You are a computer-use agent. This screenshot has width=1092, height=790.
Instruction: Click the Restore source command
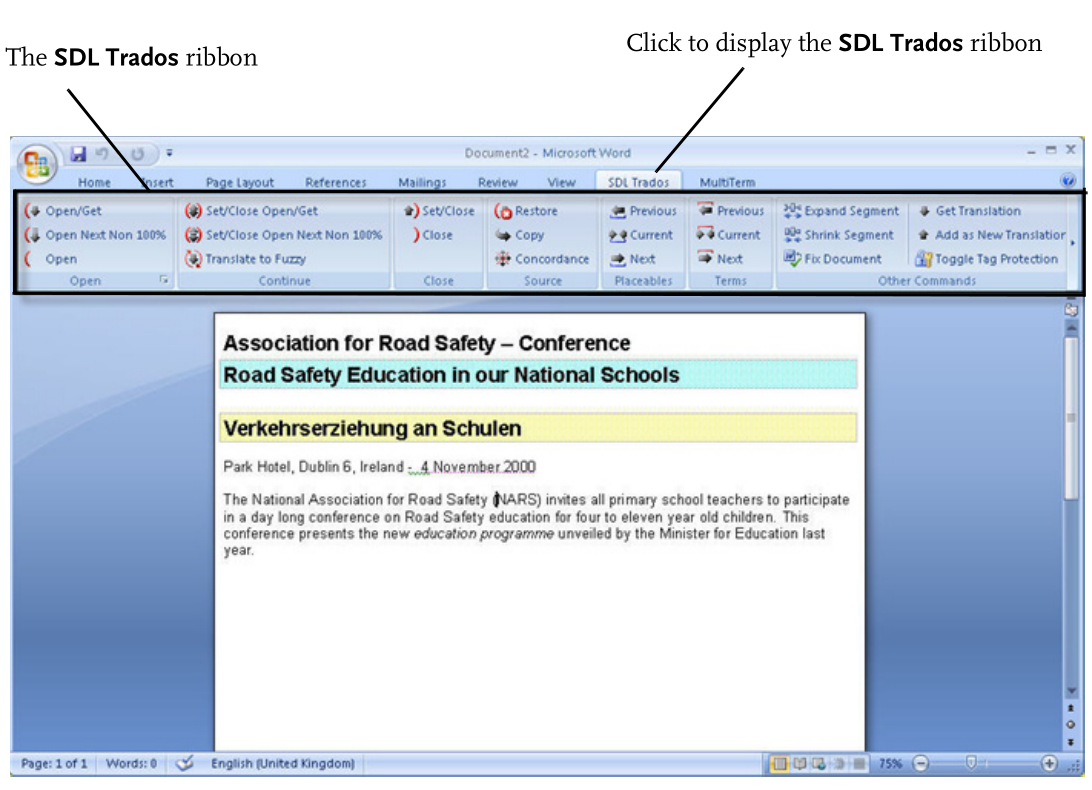click(x=526, y=210)
